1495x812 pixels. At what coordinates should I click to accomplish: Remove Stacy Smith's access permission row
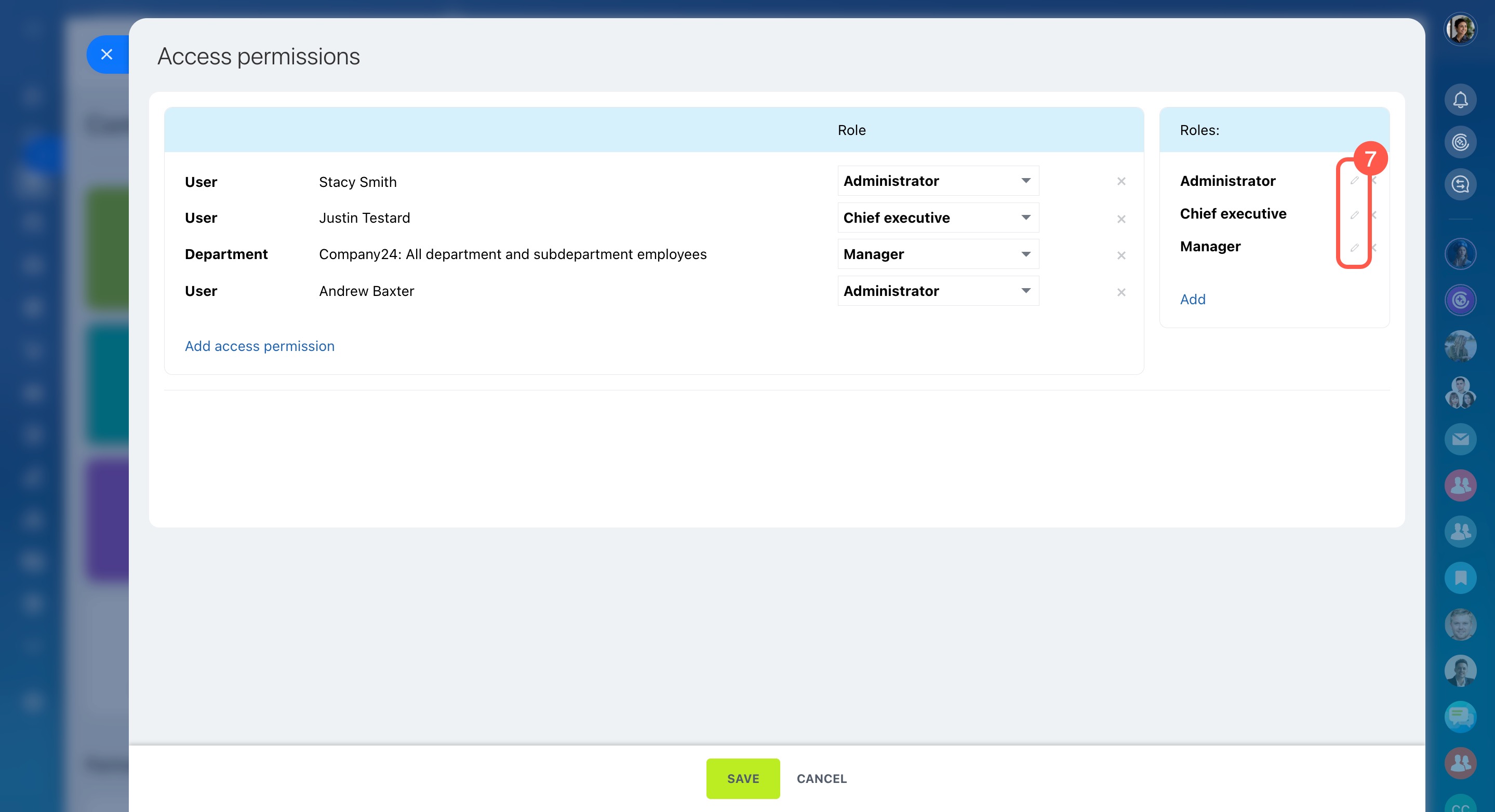pyautogui.click(x=1120, y=182)
